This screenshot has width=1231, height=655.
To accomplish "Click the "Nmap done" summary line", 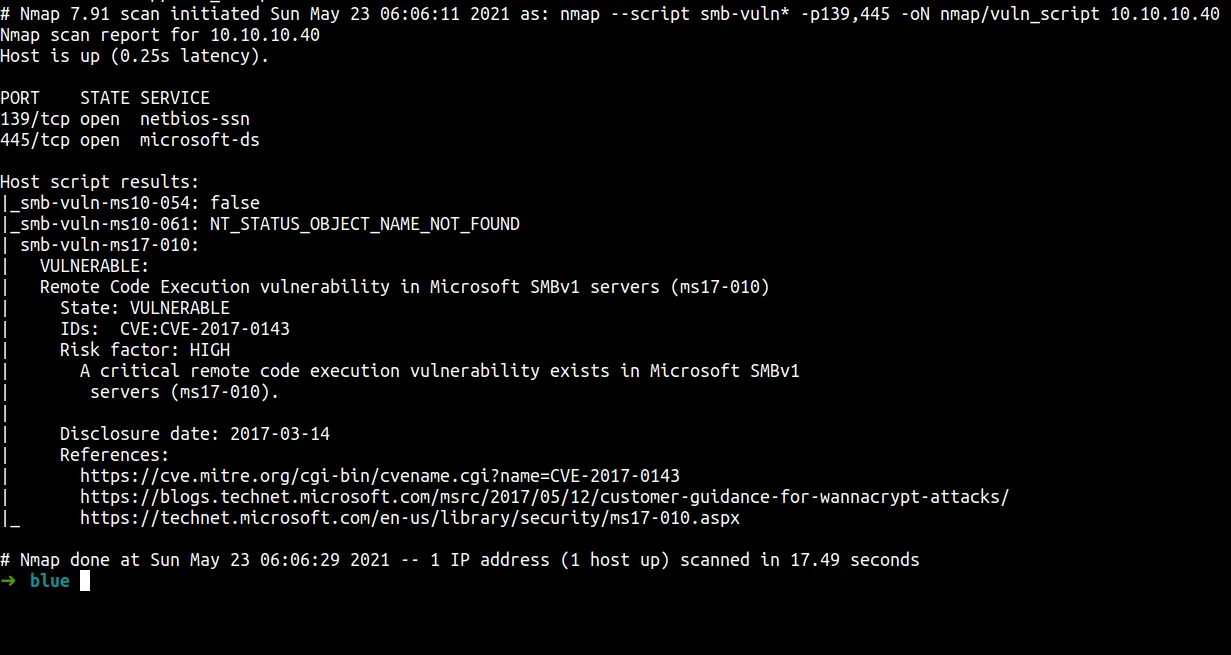I will pos(460,560).
